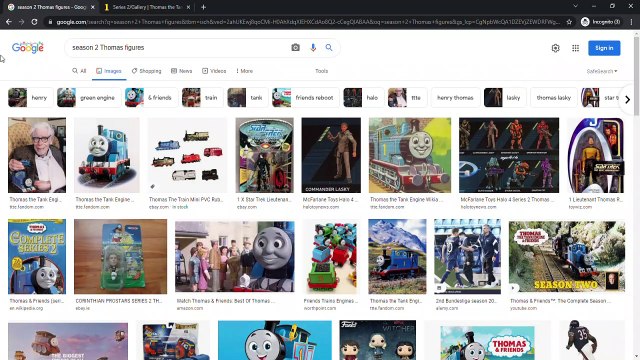Filter by the thomas lasky chip
The height and width of the screenshot is (360, 640).
553,98
